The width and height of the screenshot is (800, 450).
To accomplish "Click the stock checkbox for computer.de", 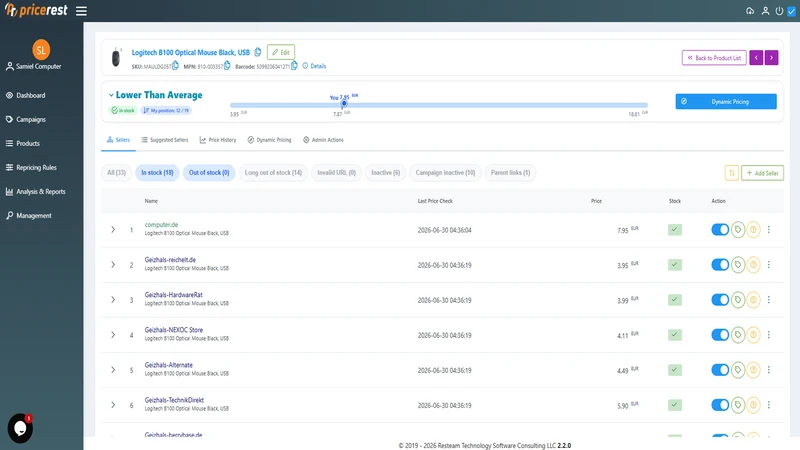I will pos(674,230).
